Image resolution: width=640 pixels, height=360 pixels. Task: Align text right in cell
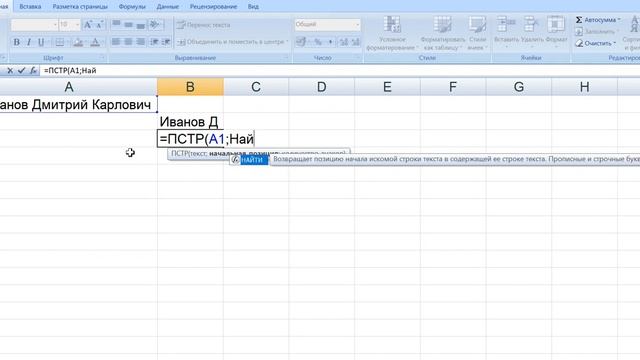[x=141, y=42]
